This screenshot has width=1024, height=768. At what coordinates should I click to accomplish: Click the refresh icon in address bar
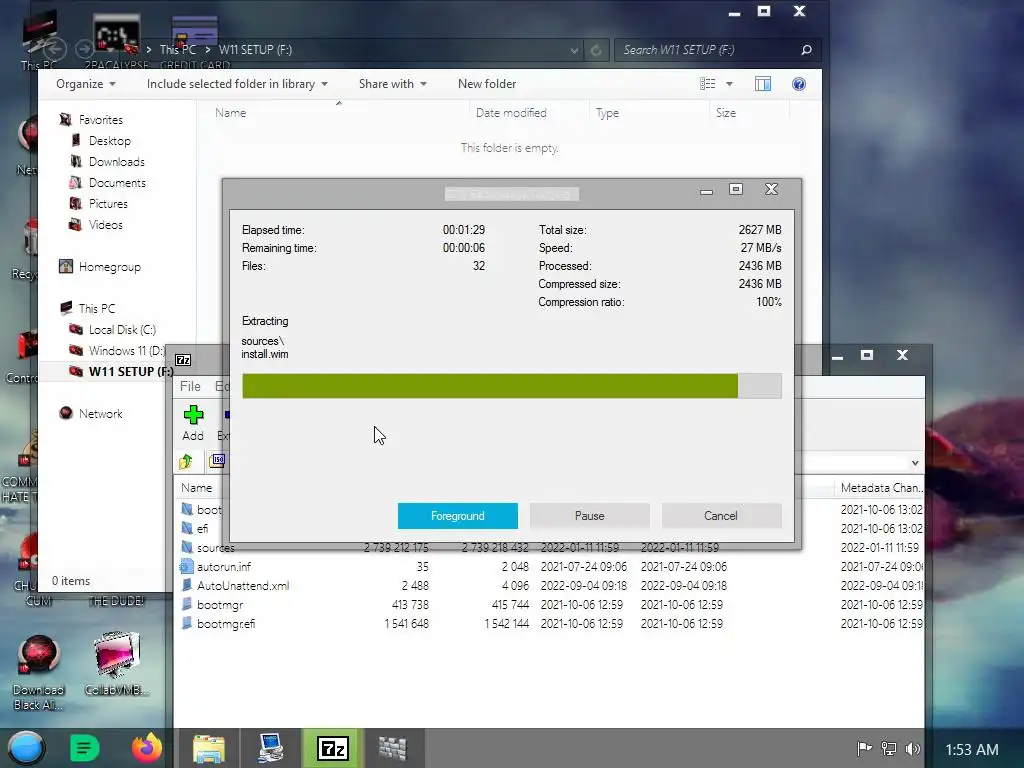click(x=596, y=50)
